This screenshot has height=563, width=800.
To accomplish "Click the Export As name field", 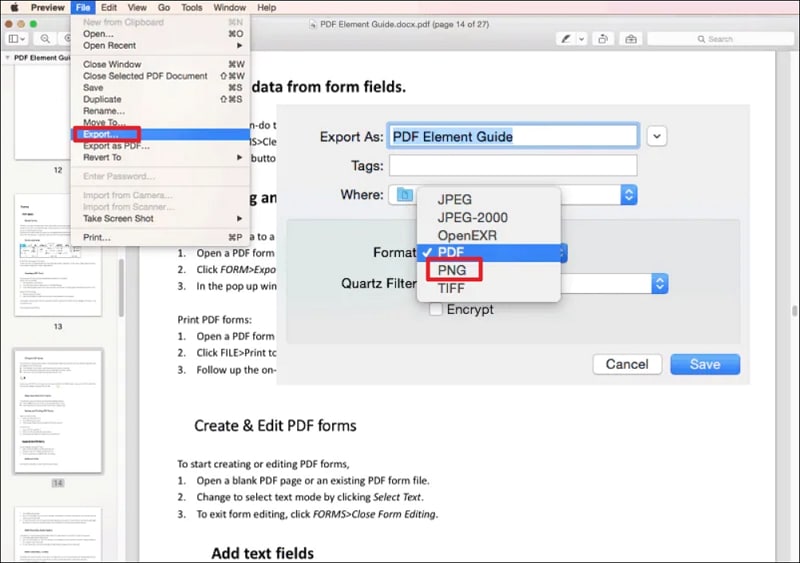I will (513, 136).
